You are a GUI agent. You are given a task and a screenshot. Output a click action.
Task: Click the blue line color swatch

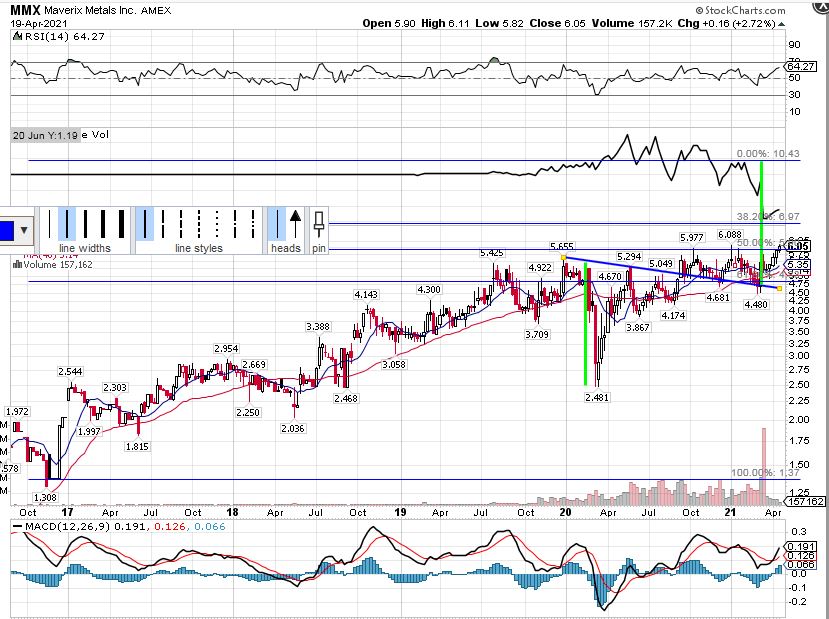click(6, 230)
